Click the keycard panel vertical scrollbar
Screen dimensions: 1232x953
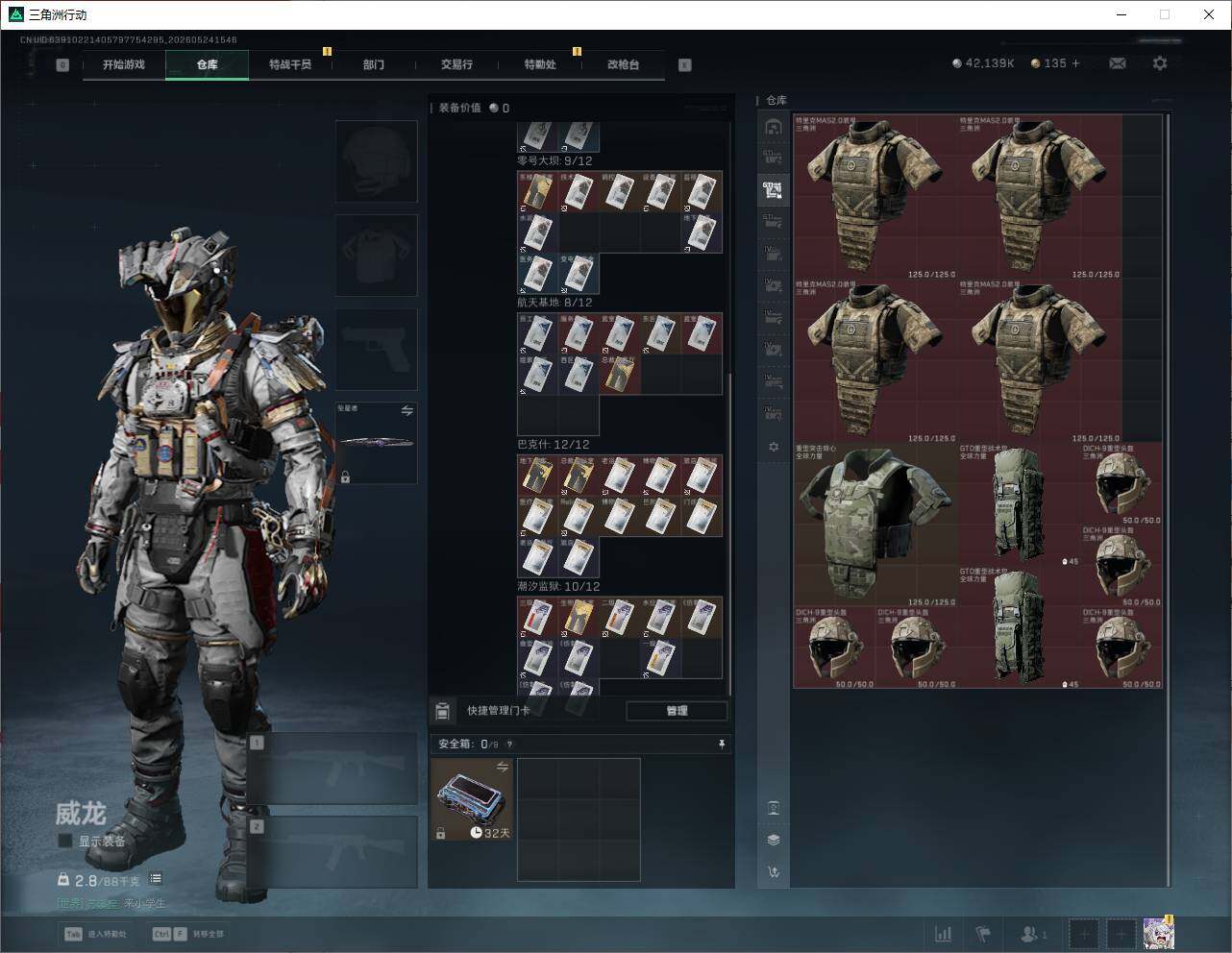tap(730, 533)
